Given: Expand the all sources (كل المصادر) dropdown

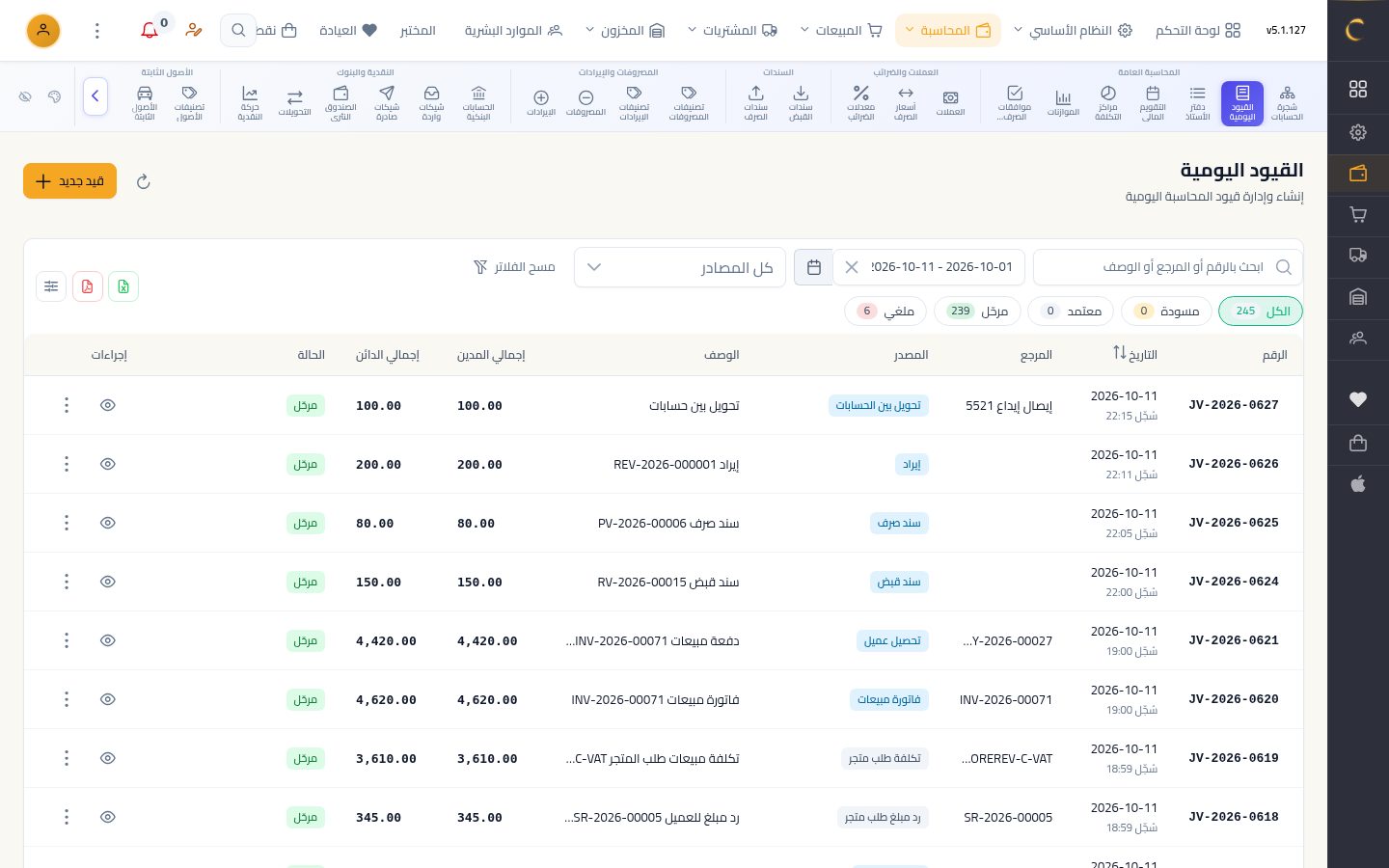Looking at the screenshot, I should pos(680,267).
